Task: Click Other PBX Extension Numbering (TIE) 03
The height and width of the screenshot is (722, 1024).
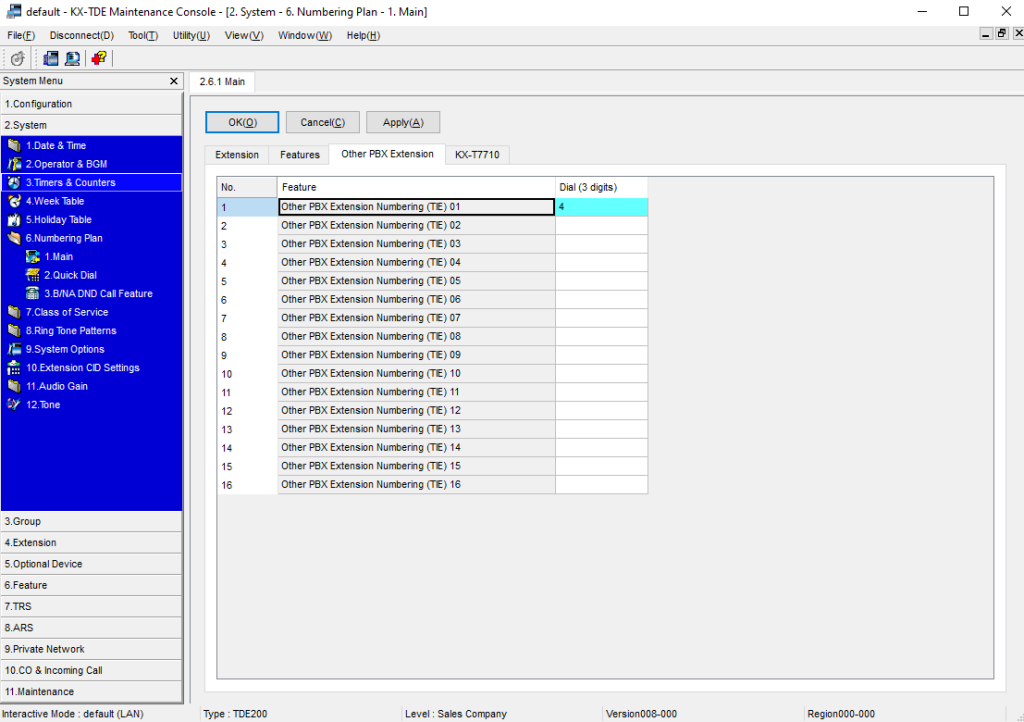Action: tap(416, 243)
